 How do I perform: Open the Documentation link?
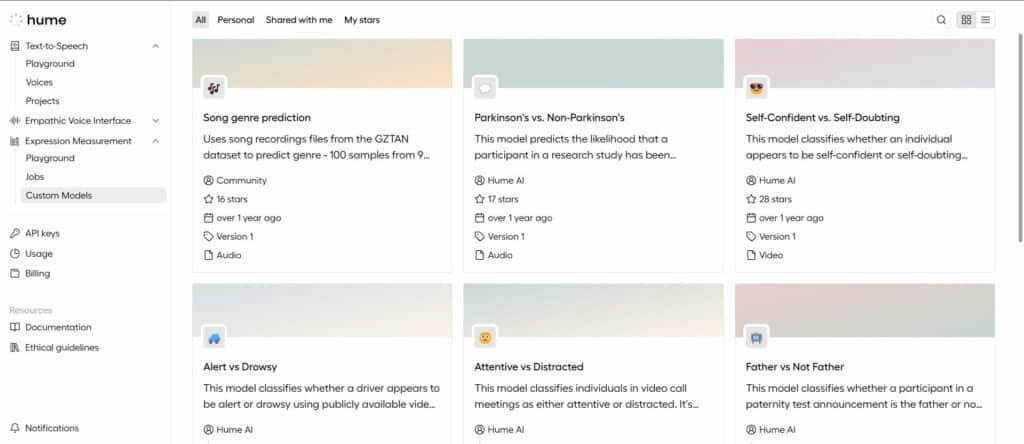(x=58, y=327)
